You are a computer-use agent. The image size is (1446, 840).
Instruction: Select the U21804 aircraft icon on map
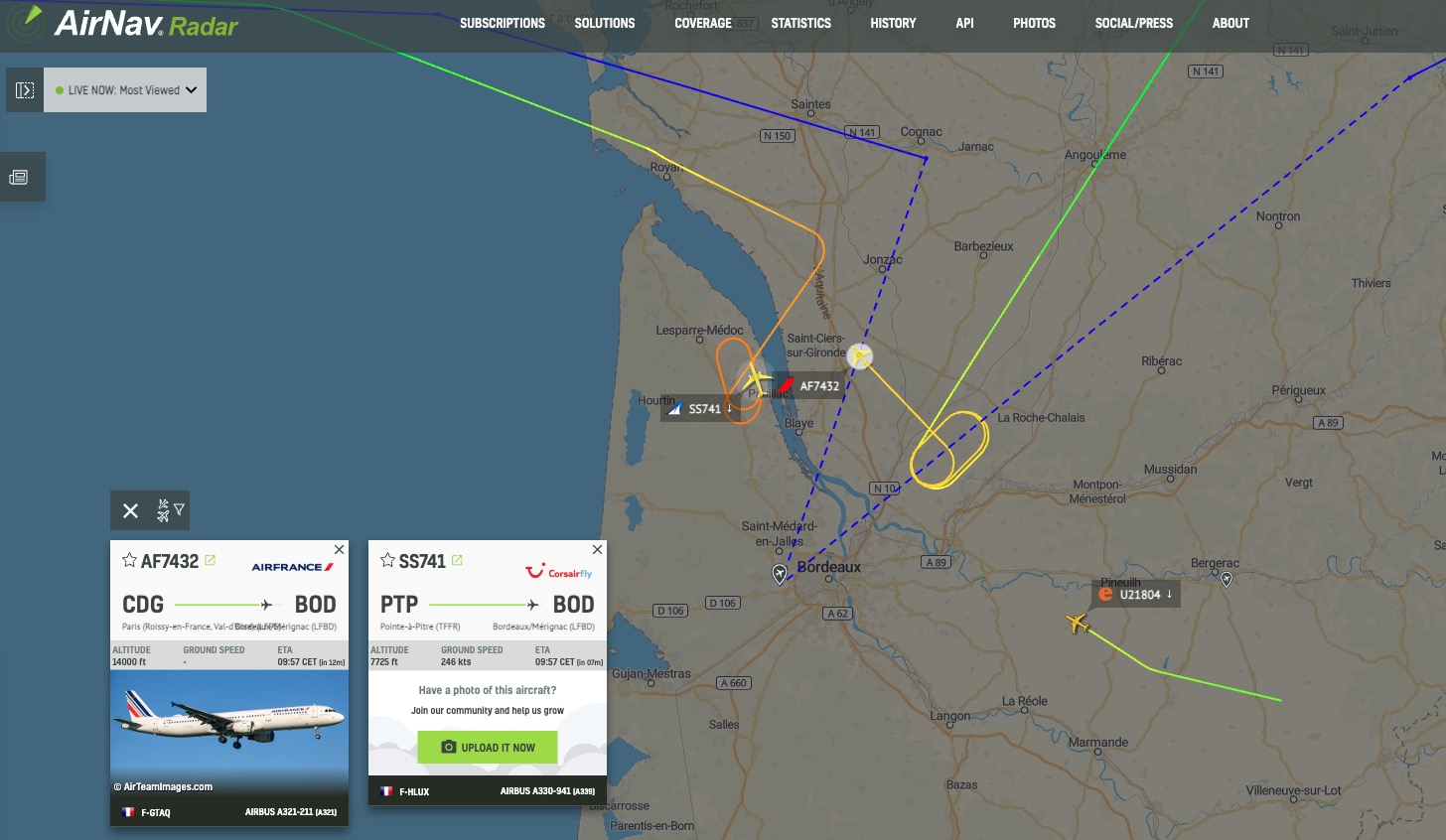pos(1078,624)
